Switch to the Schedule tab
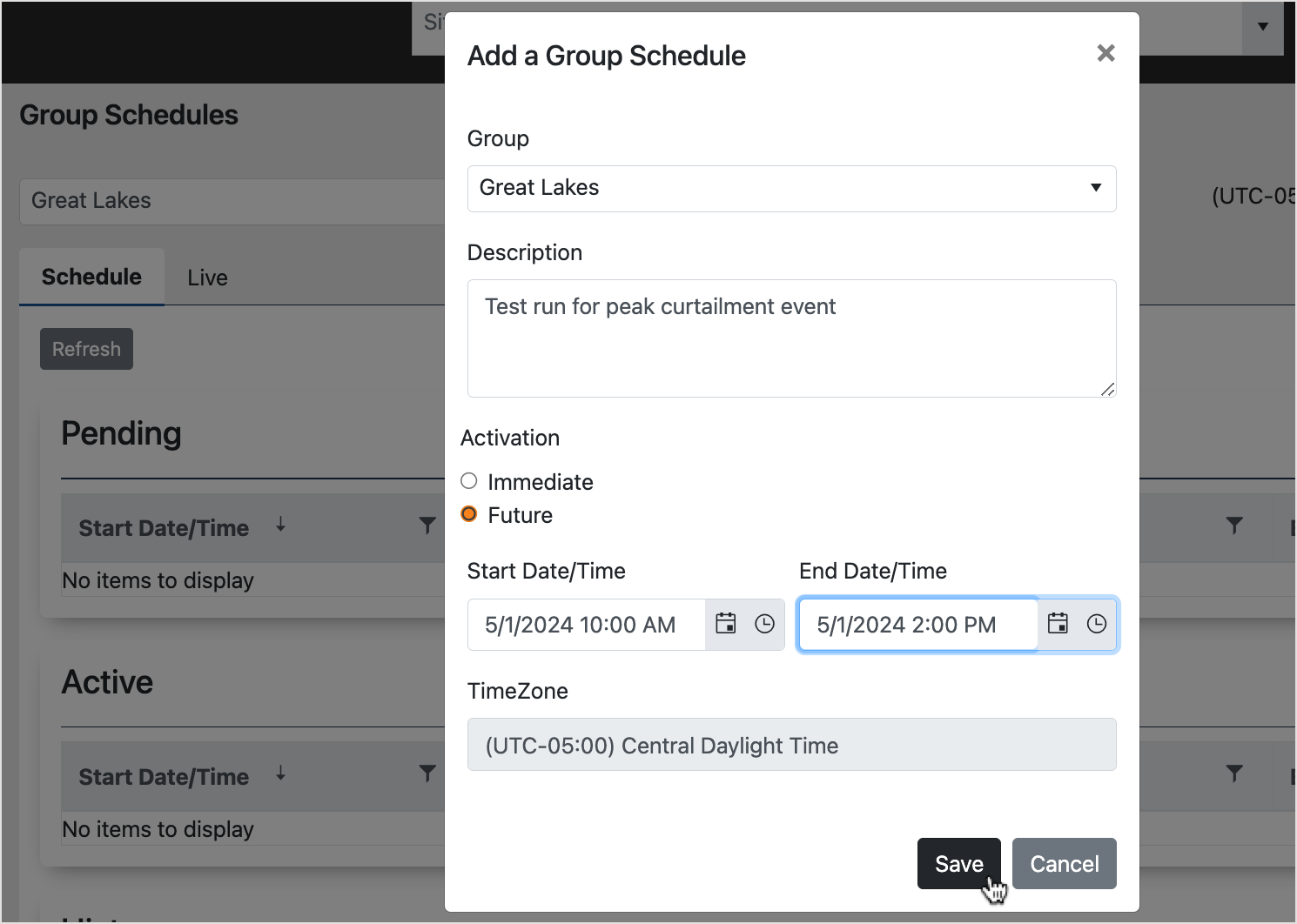Viewport: 1297px width, 924px height. (x=91, y=277)
